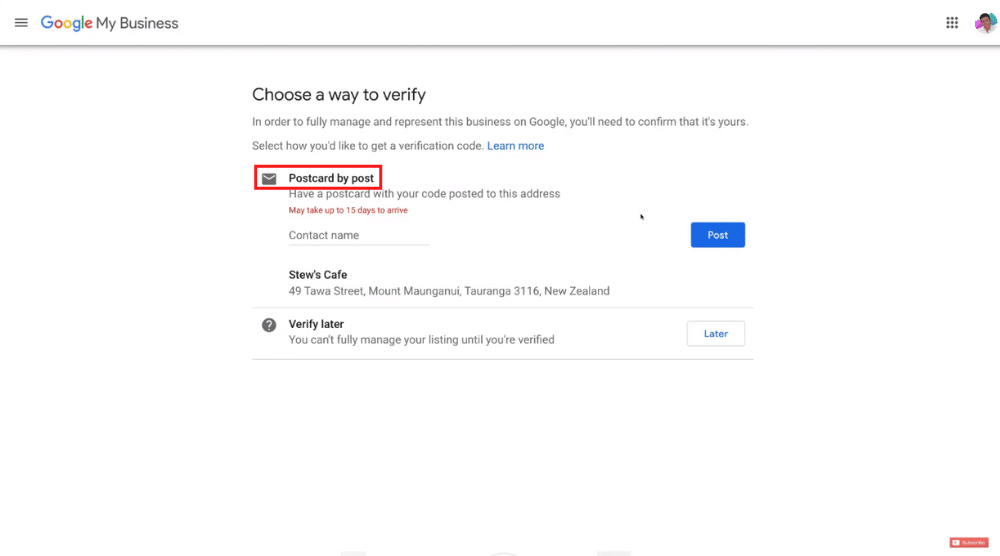Open the account profile avatar
Viewport: 1000px width, 556px height.
pyautogui.click(x=985, y=23)
